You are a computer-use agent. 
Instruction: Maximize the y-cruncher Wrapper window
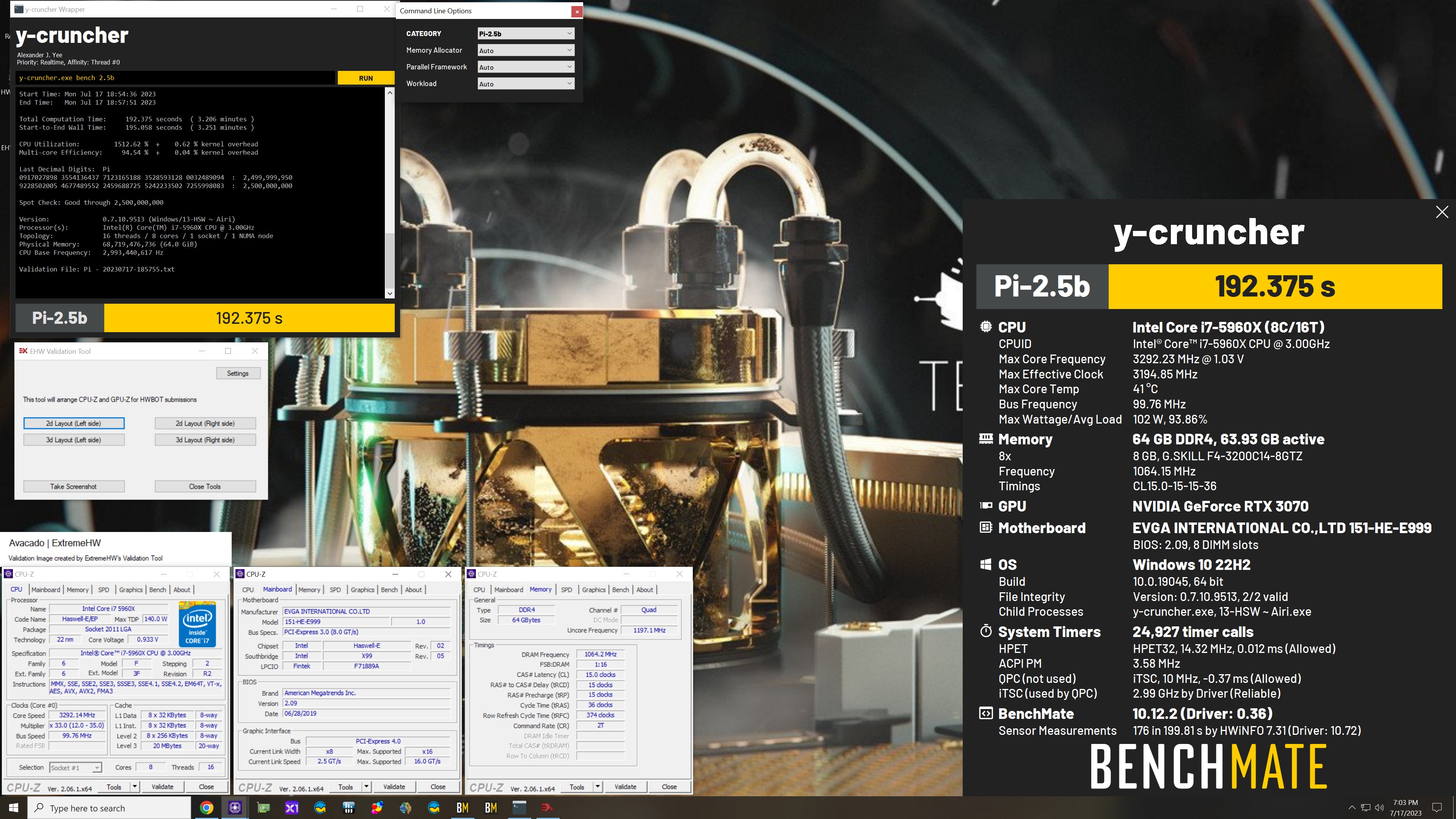point(360,9)
